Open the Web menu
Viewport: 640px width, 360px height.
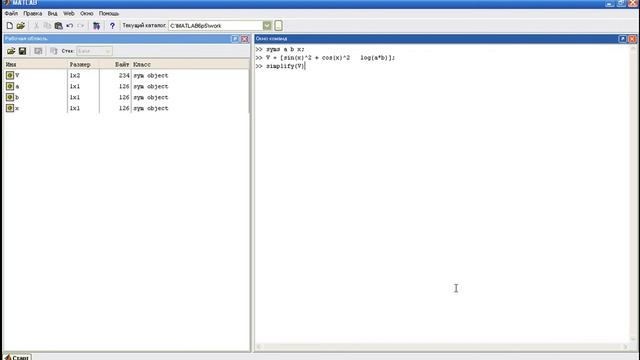click(69, 13)
